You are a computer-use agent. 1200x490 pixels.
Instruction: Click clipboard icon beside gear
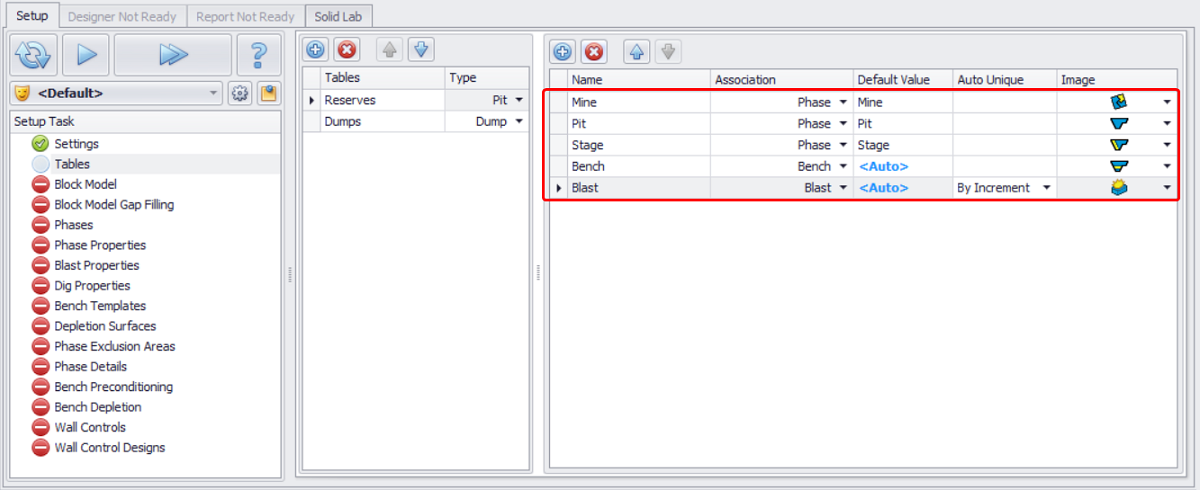click(x=267, y=93)
